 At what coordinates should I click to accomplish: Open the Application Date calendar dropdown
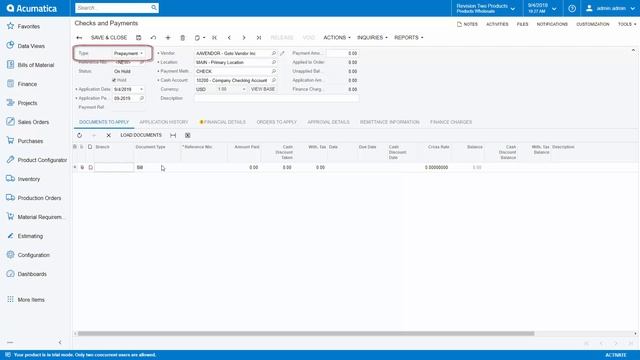point(142,89)
